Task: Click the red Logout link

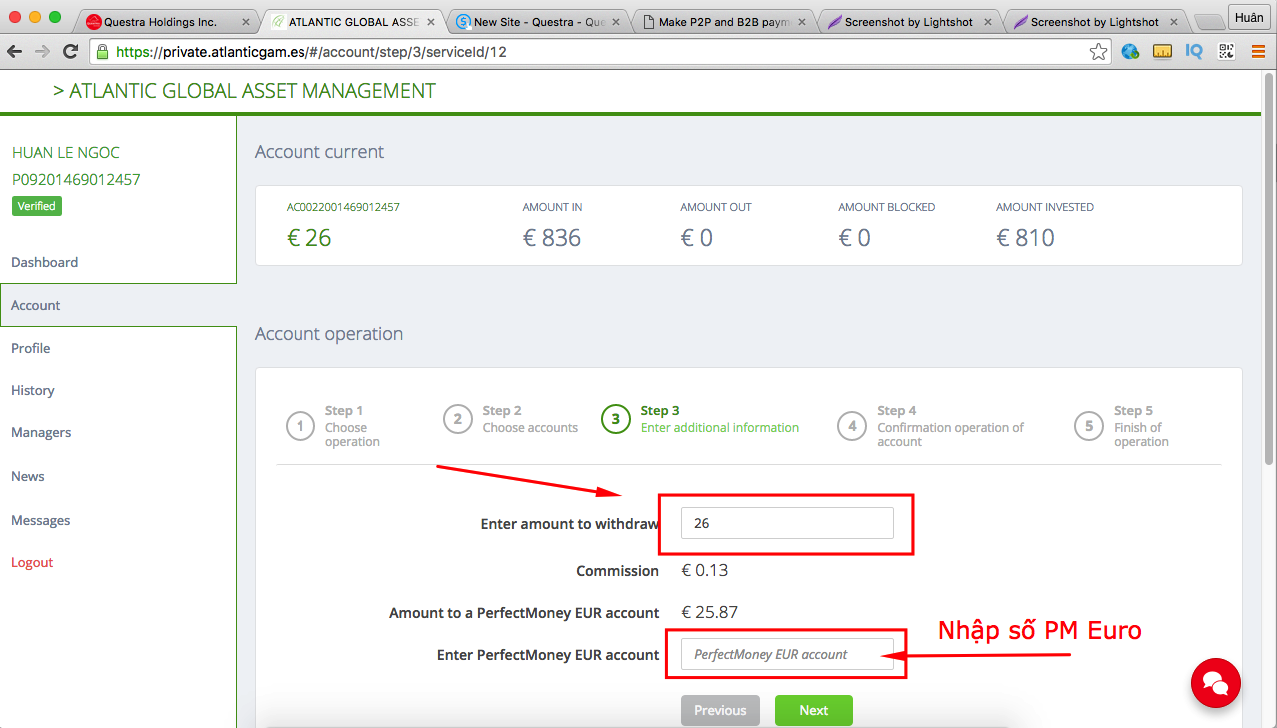Action: click(x=32, y=562)
